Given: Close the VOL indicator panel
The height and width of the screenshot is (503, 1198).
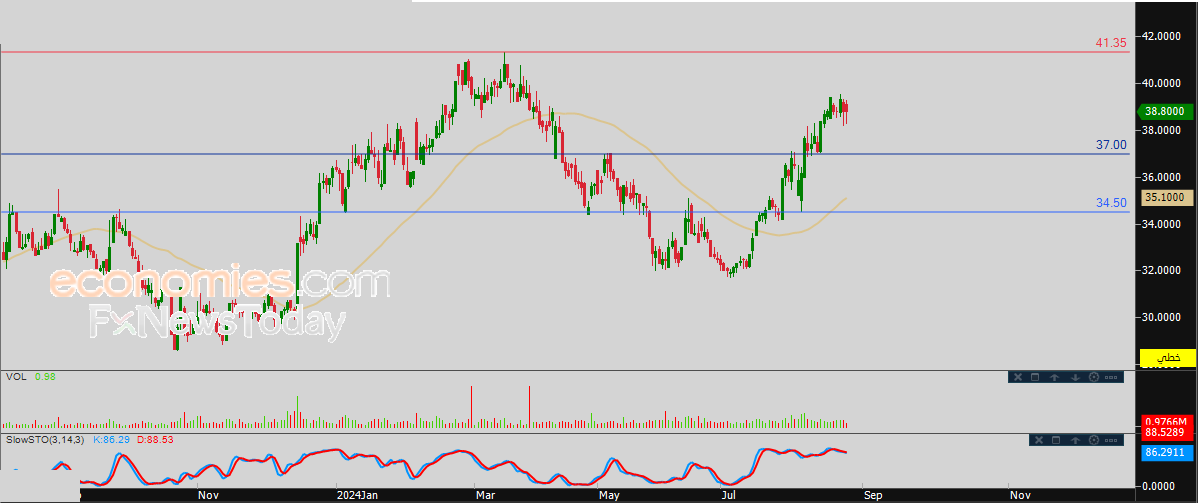Looking at the screenshot, I should [1018, 377].
